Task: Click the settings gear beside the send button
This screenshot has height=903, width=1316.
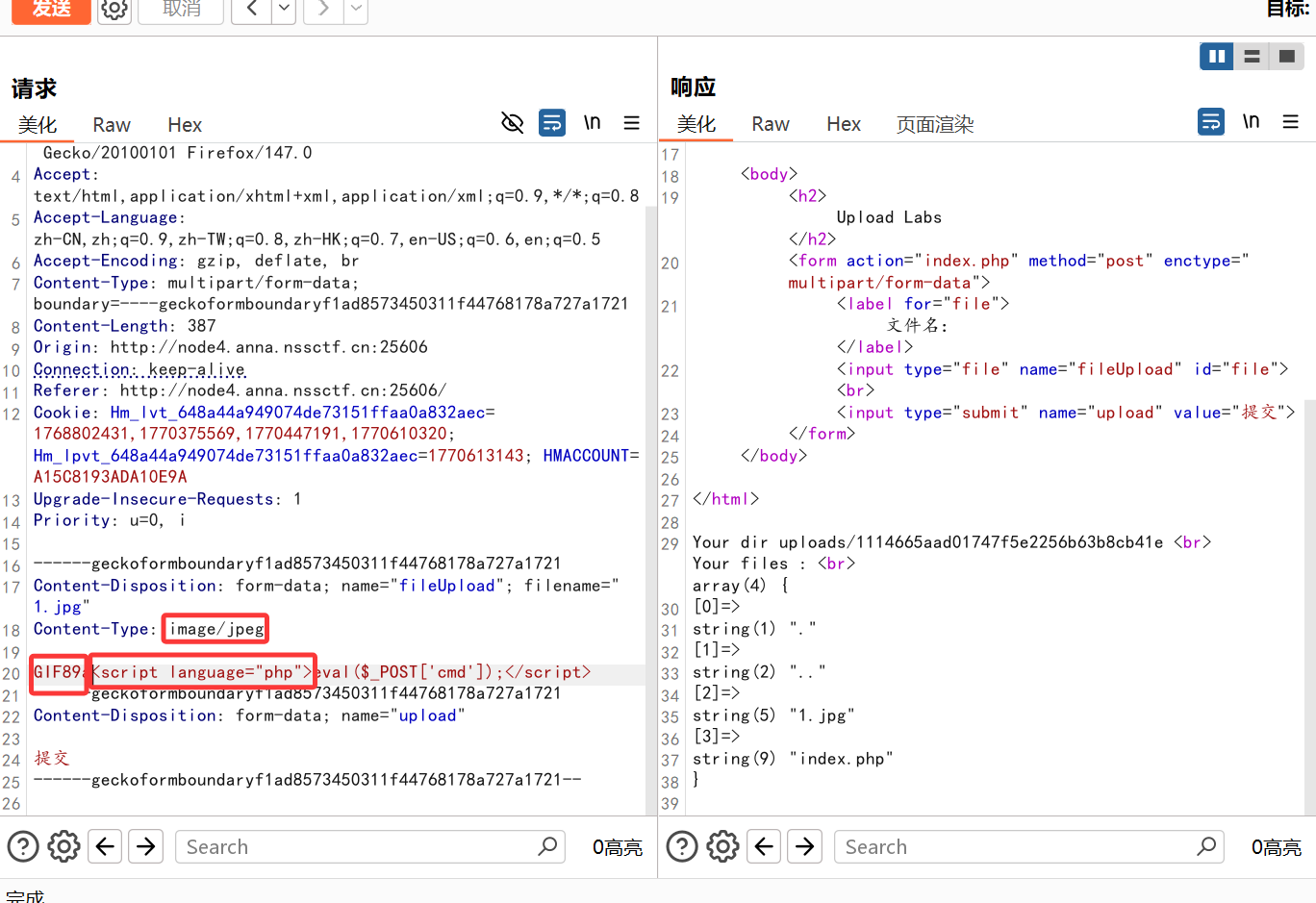Action: click(114, 10)
